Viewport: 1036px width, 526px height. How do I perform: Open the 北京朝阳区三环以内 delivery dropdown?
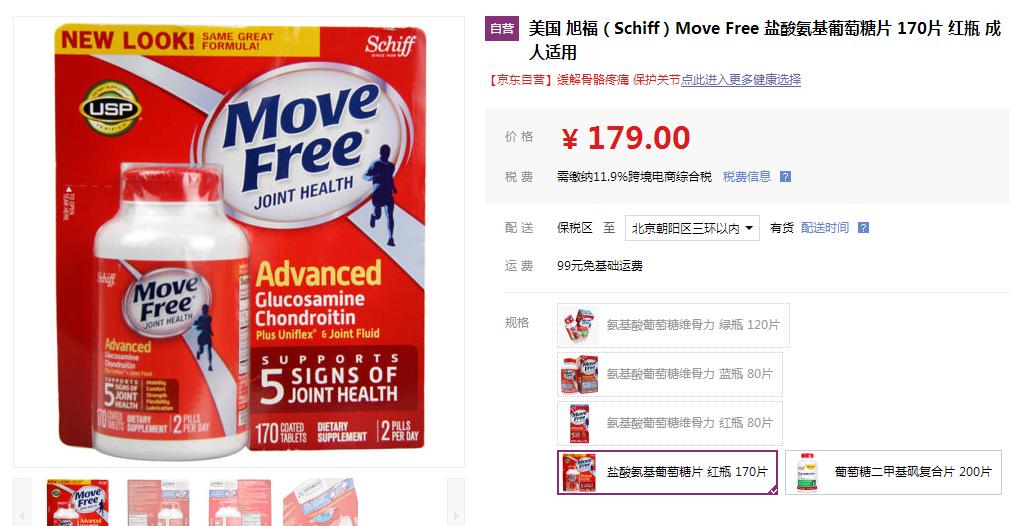(692, 228)
